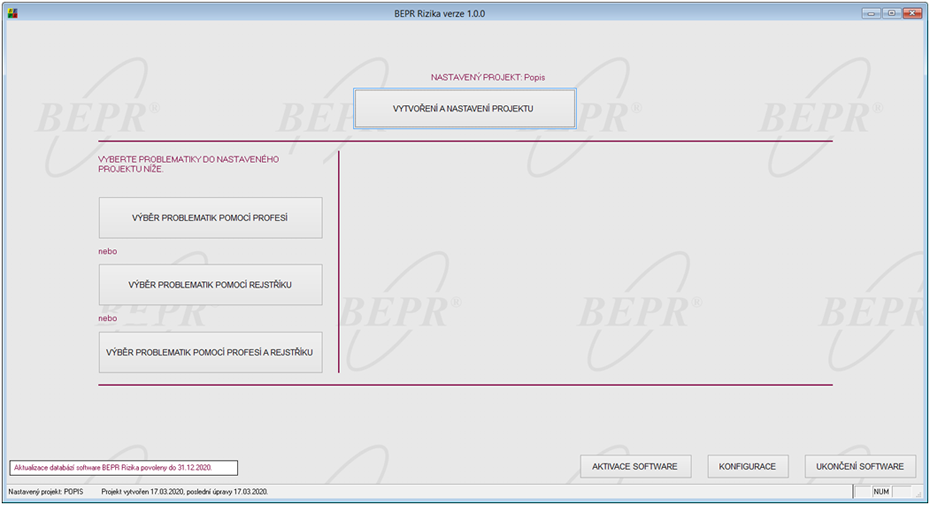Click the database update notice field
Viewport: 930px width, 505px height.
[123, 468]
